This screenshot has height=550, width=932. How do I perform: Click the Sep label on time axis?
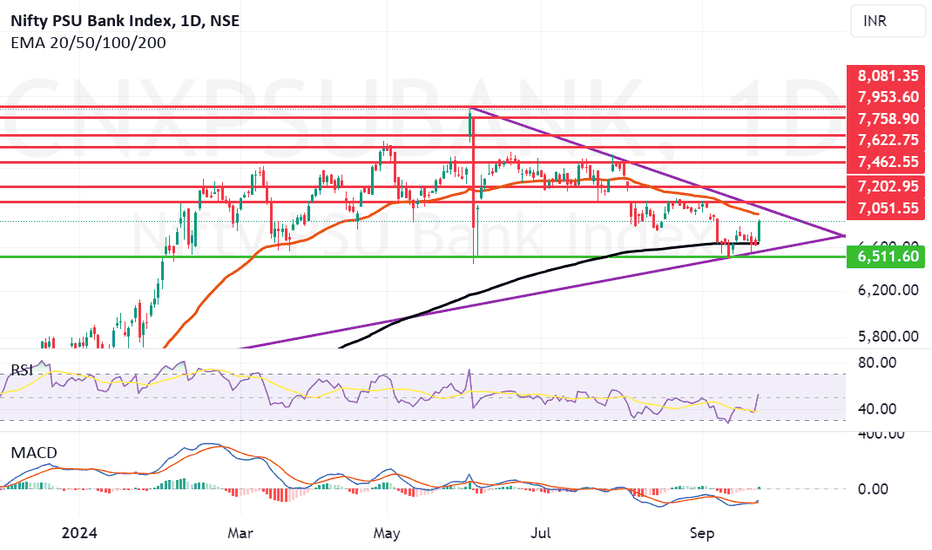click(x=702, y=533)
